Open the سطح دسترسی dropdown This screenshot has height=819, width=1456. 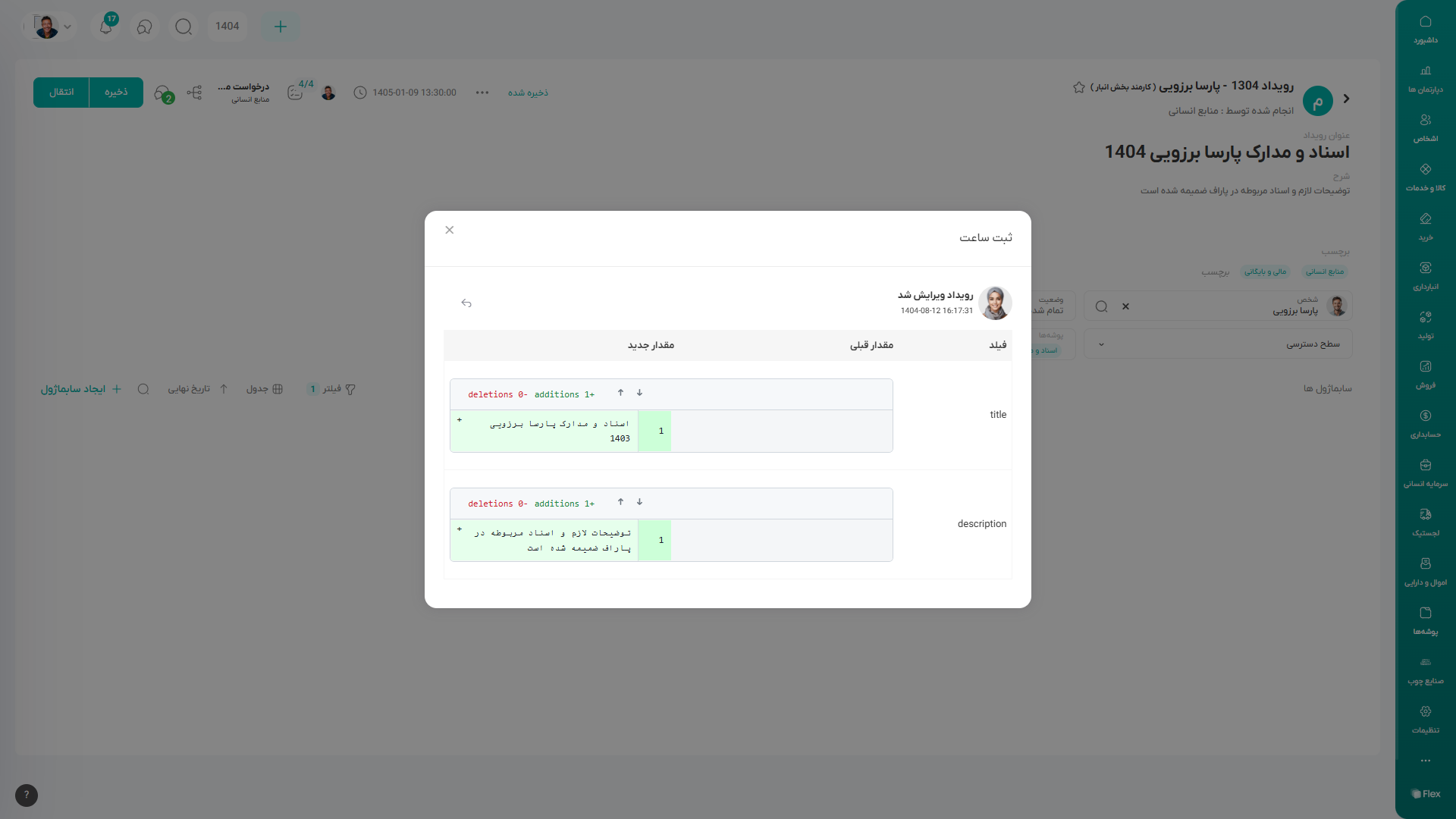click(1218, 344)
